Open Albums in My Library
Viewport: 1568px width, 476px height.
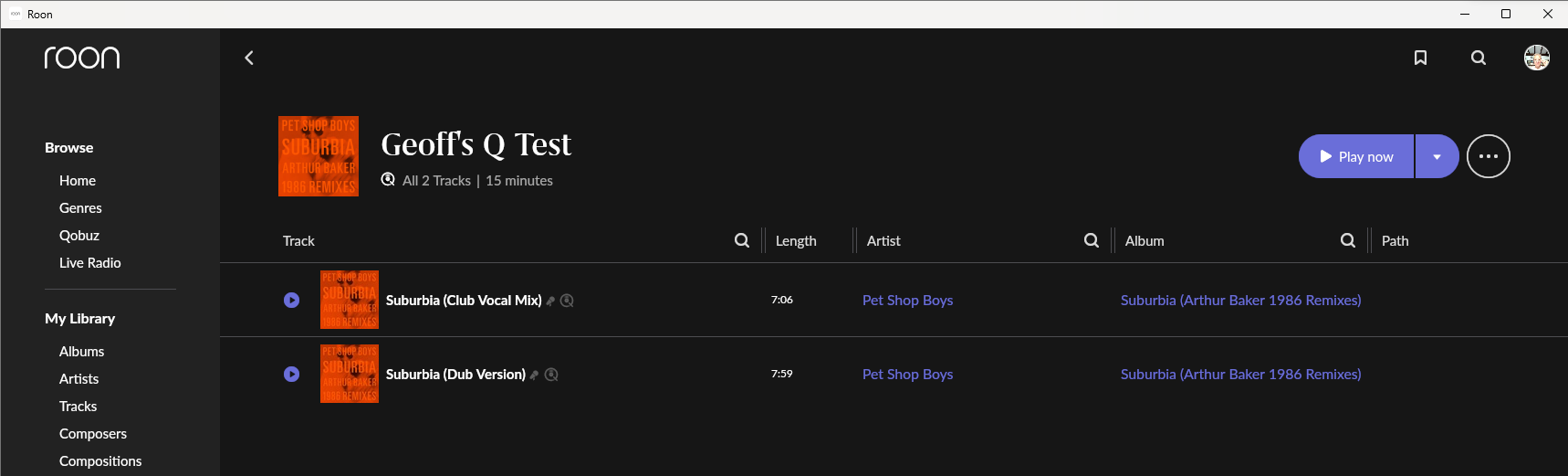82,352
